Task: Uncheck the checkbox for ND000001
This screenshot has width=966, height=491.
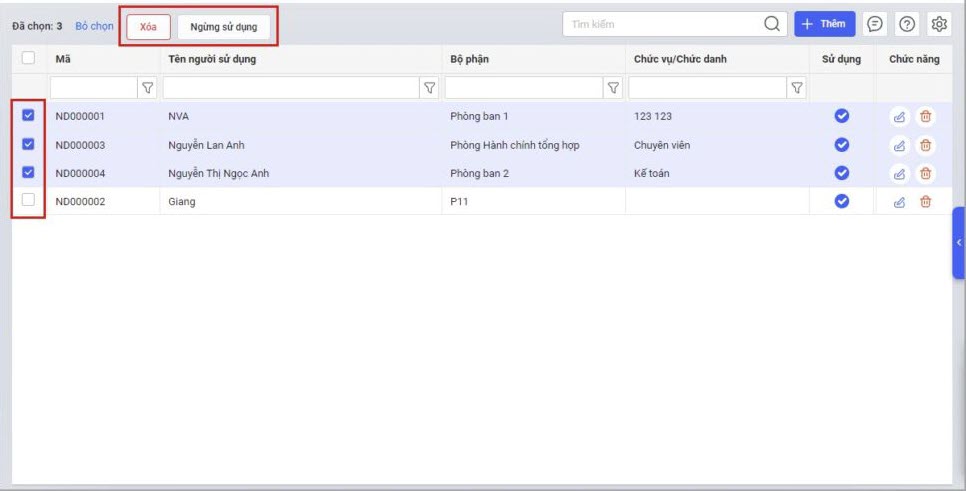Action: pyautogui.click(x=28, y=116)
